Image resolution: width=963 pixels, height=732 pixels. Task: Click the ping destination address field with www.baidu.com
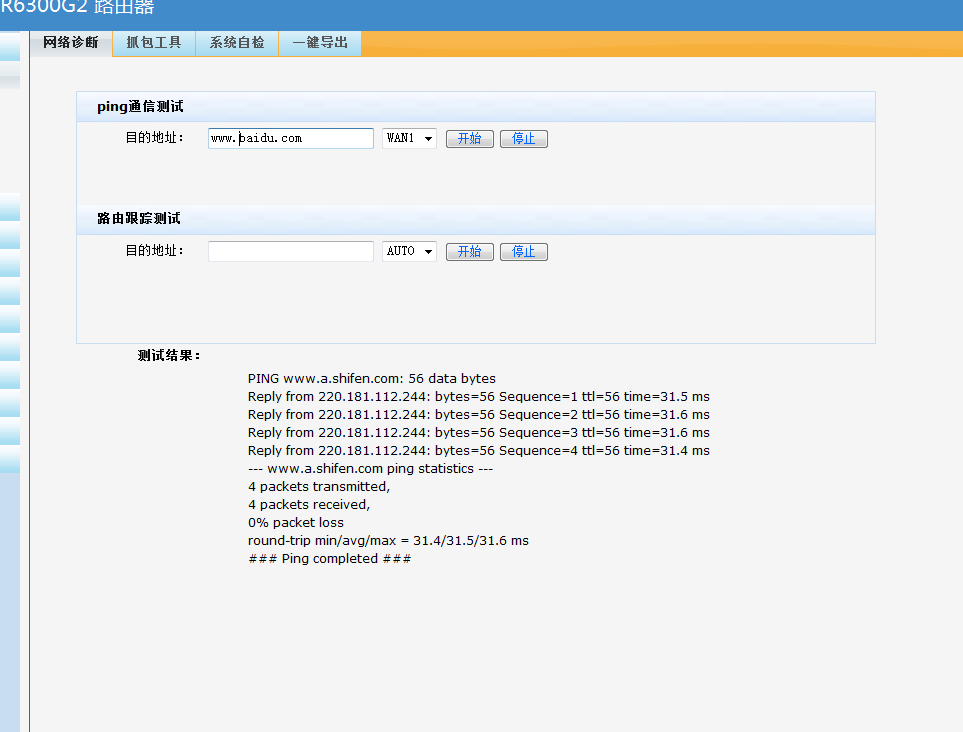tap(290, 138)
